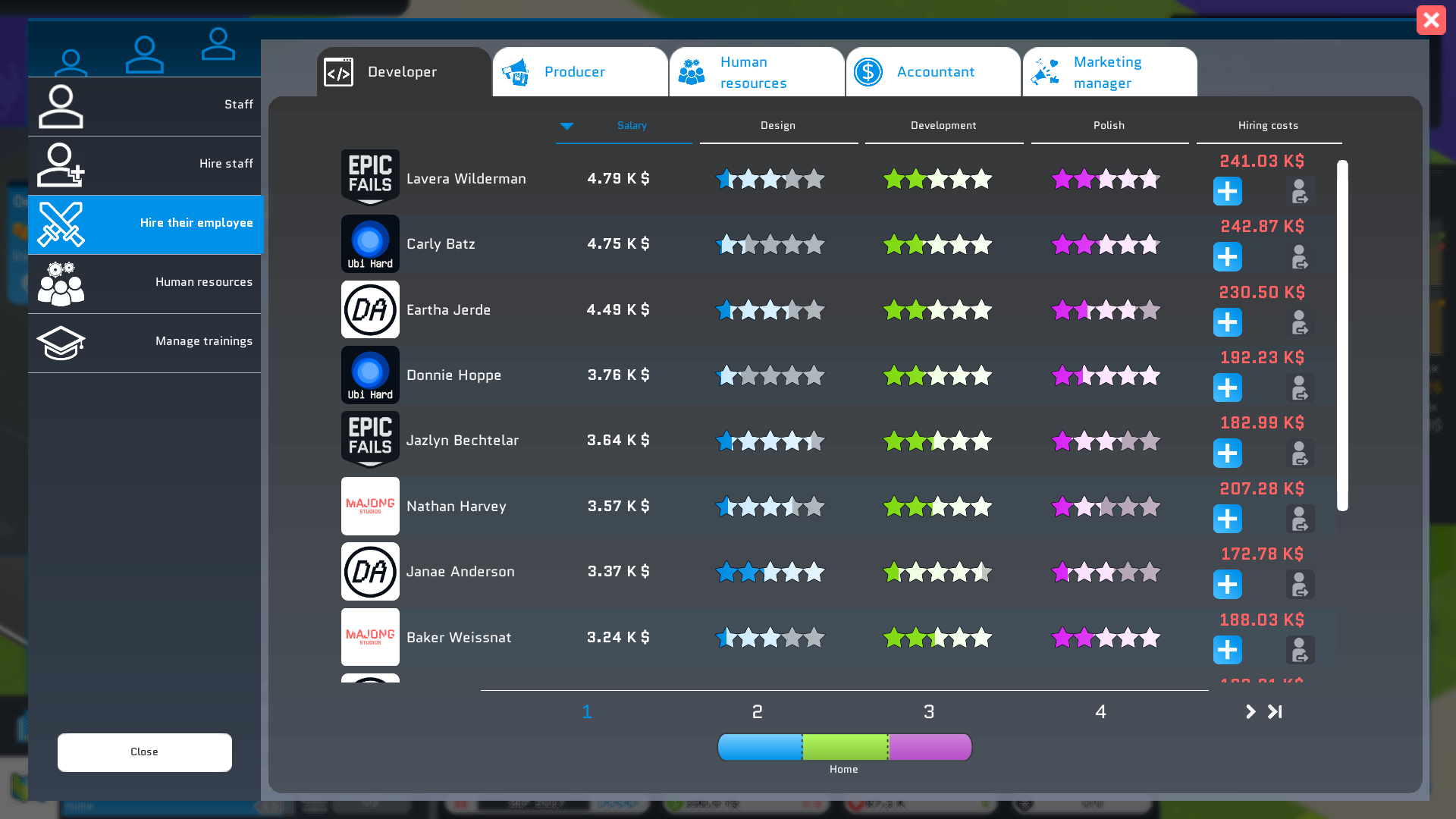Click the Epic Fails logo beside Jazlyn Bechtelar
The height and width of the screenshot is (819, 1456).
[370, 440]
